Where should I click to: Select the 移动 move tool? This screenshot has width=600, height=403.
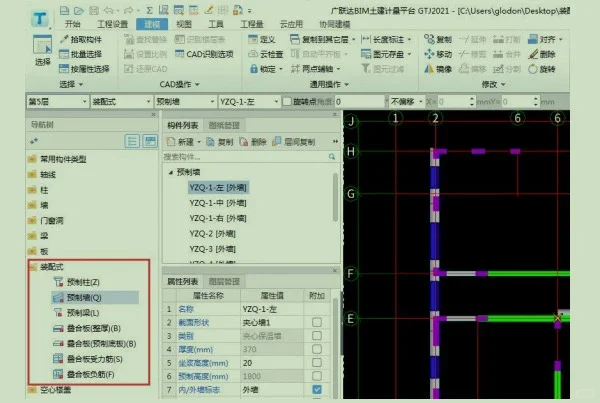tap(438, 54)
